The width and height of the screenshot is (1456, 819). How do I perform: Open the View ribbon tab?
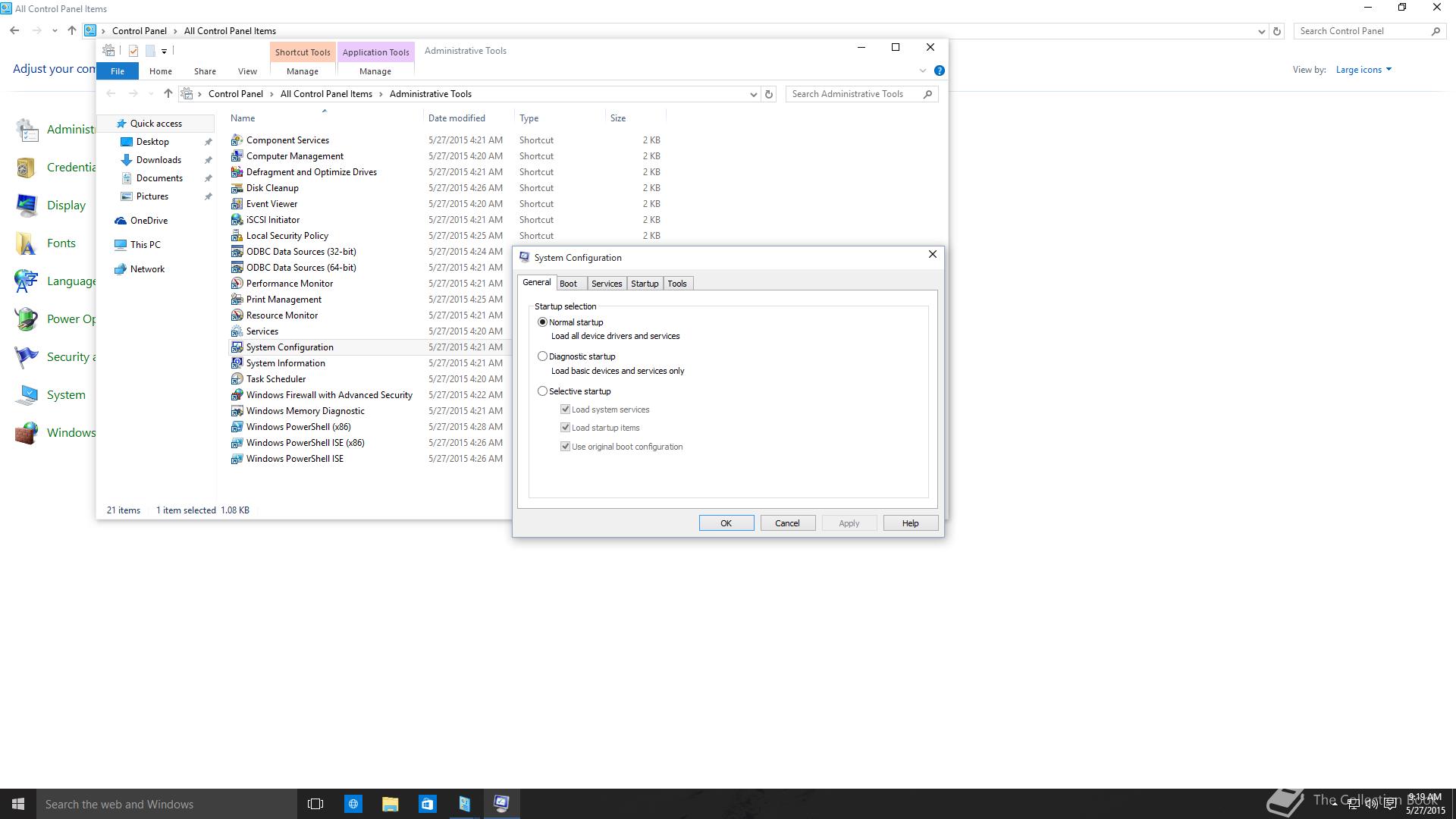[247, 71]
